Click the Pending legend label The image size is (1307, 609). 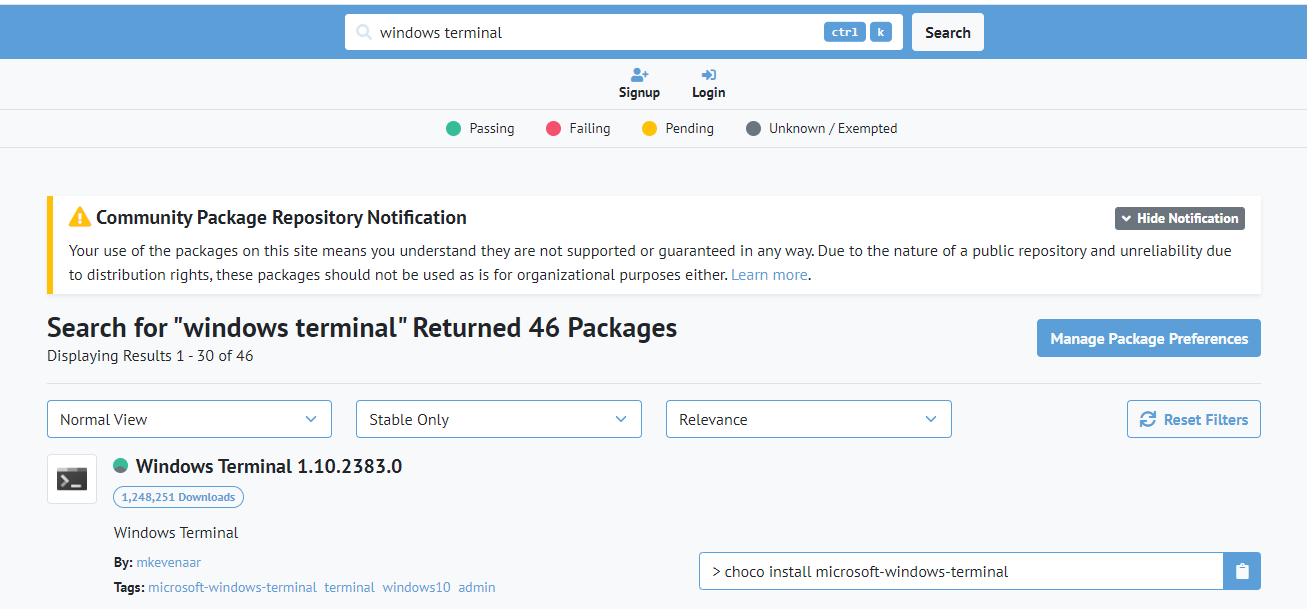[x=690, y=128]
